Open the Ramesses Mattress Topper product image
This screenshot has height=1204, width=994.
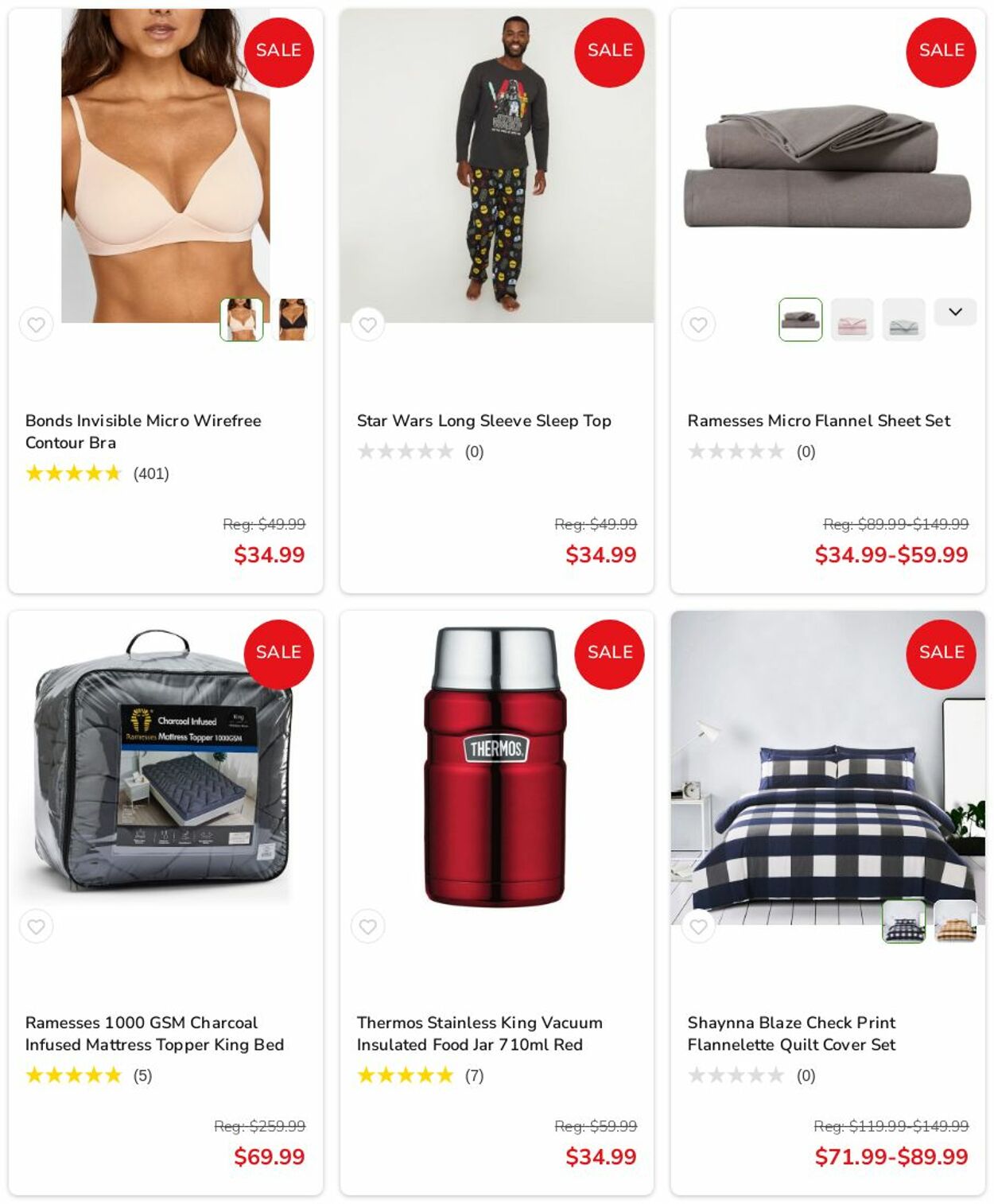[165, 767]
